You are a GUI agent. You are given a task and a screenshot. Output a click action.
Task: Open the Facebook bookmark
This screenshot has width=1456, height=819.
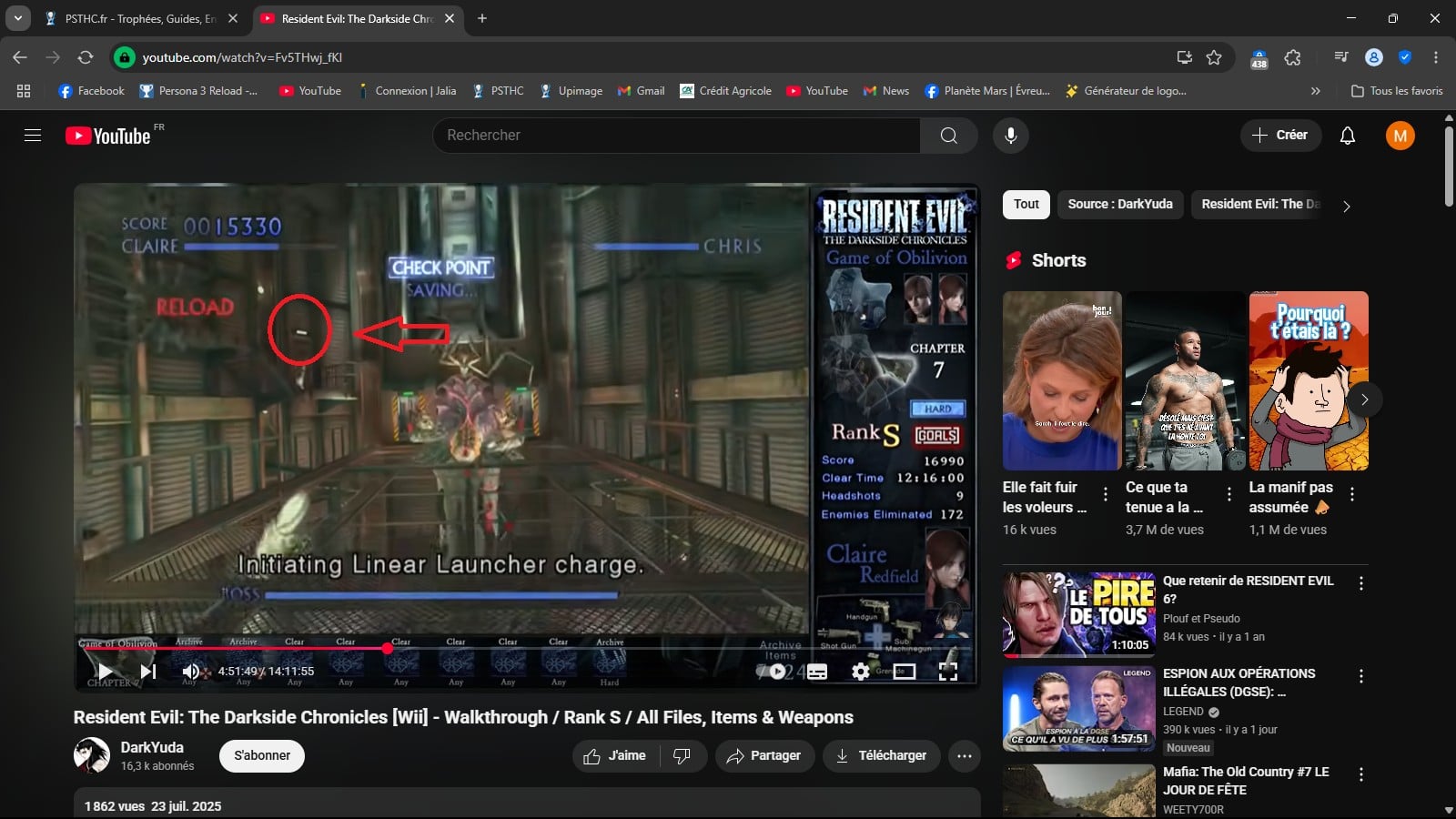tap(91, 91)
